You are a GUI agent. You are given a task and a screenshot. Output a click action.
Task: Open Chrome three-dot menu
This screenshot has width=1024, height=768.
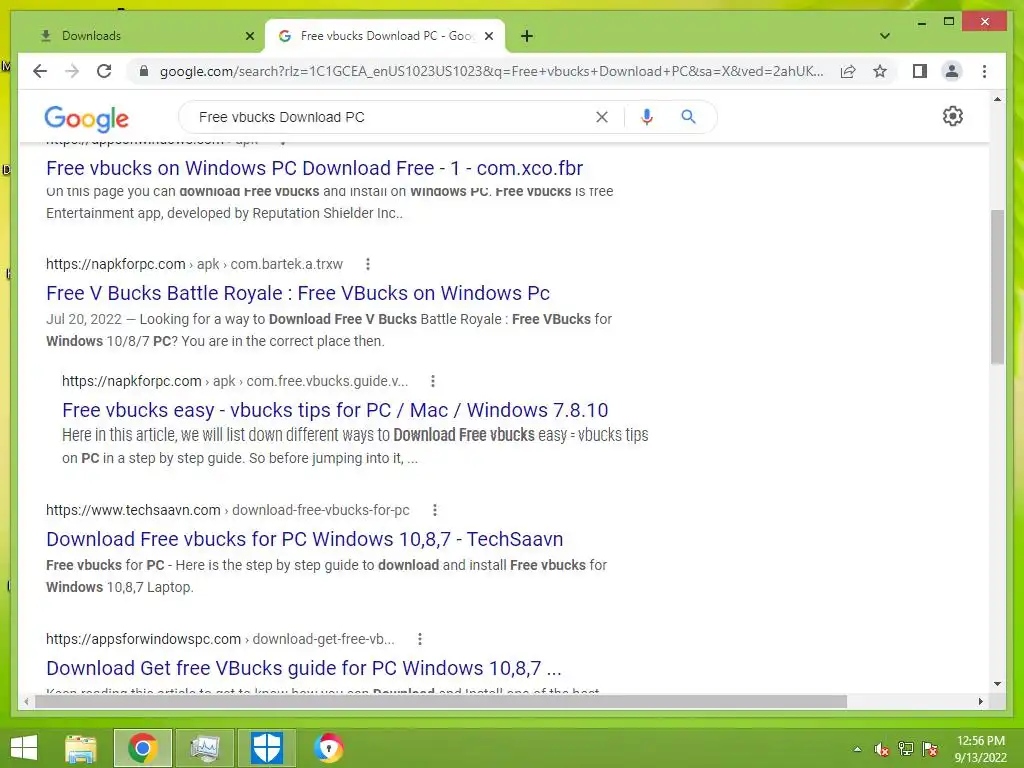(x=984, y=71)
